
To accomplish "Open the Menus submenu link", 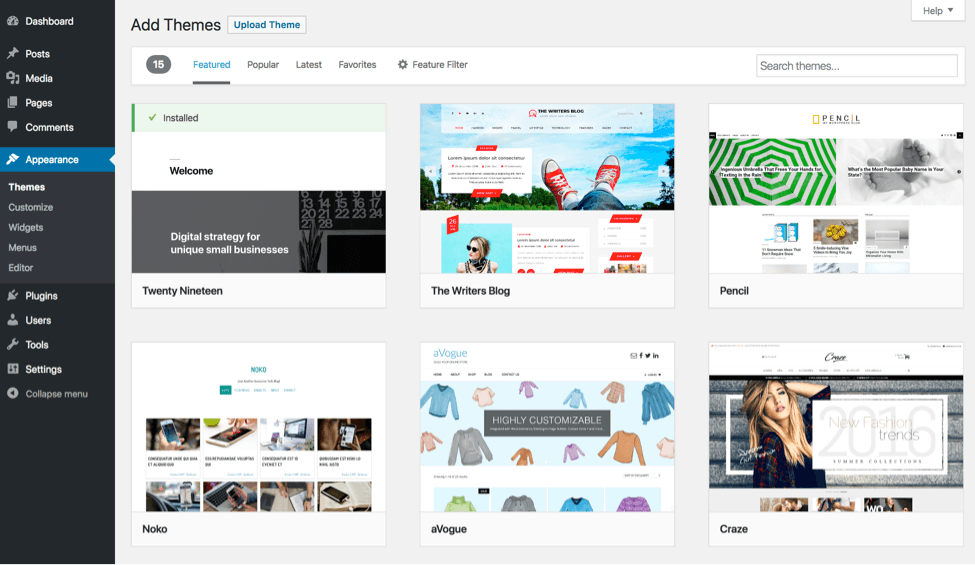I will tap(22, 247).
